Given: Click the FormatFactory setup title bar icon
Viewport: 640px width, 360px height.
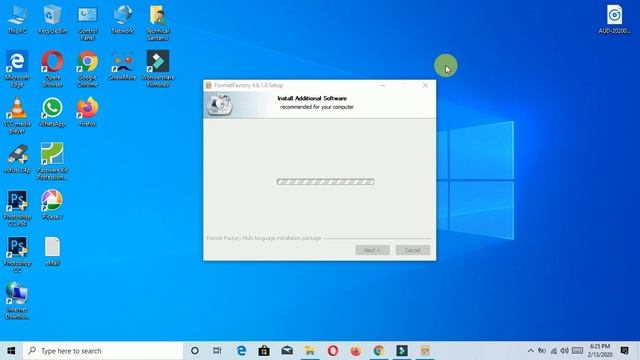Looking at the screenshot, I should click(x=209, y=85).
